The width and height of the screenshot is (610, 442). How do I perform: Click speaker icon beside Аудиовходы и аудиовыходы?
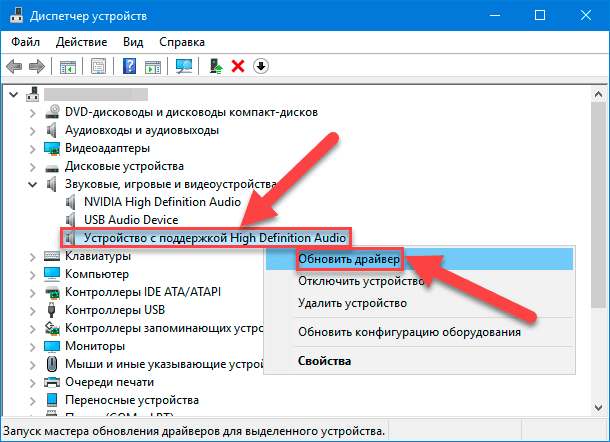[x=52, y=130]
